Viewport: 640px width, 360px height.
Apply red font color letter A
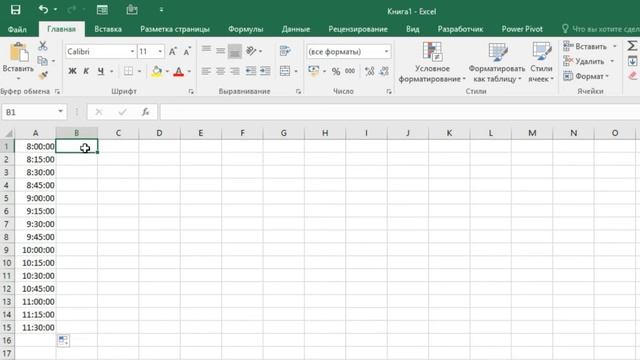[178, 72]
